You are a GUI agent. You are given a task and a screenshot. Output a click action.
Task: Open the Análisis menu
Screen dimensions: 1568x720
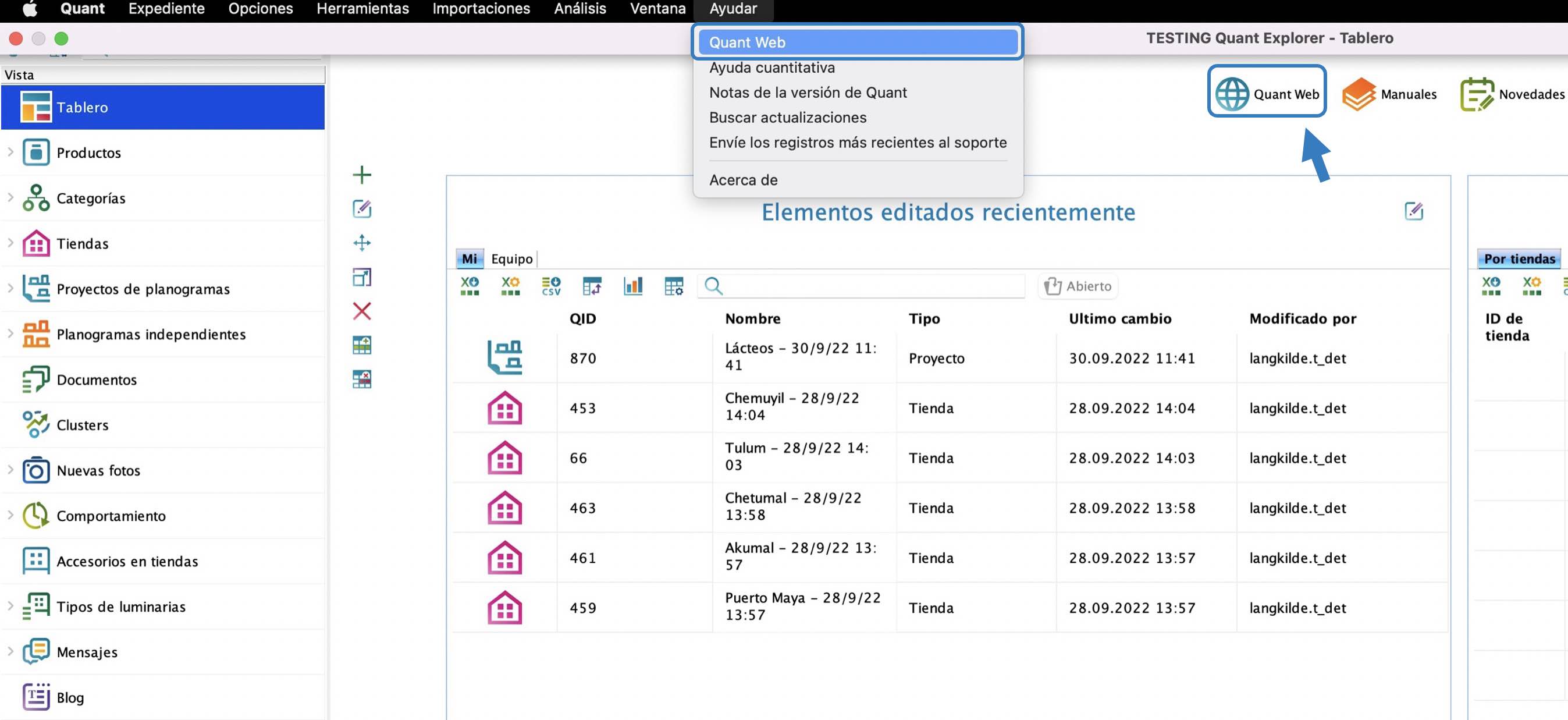[x=579, y=9]
